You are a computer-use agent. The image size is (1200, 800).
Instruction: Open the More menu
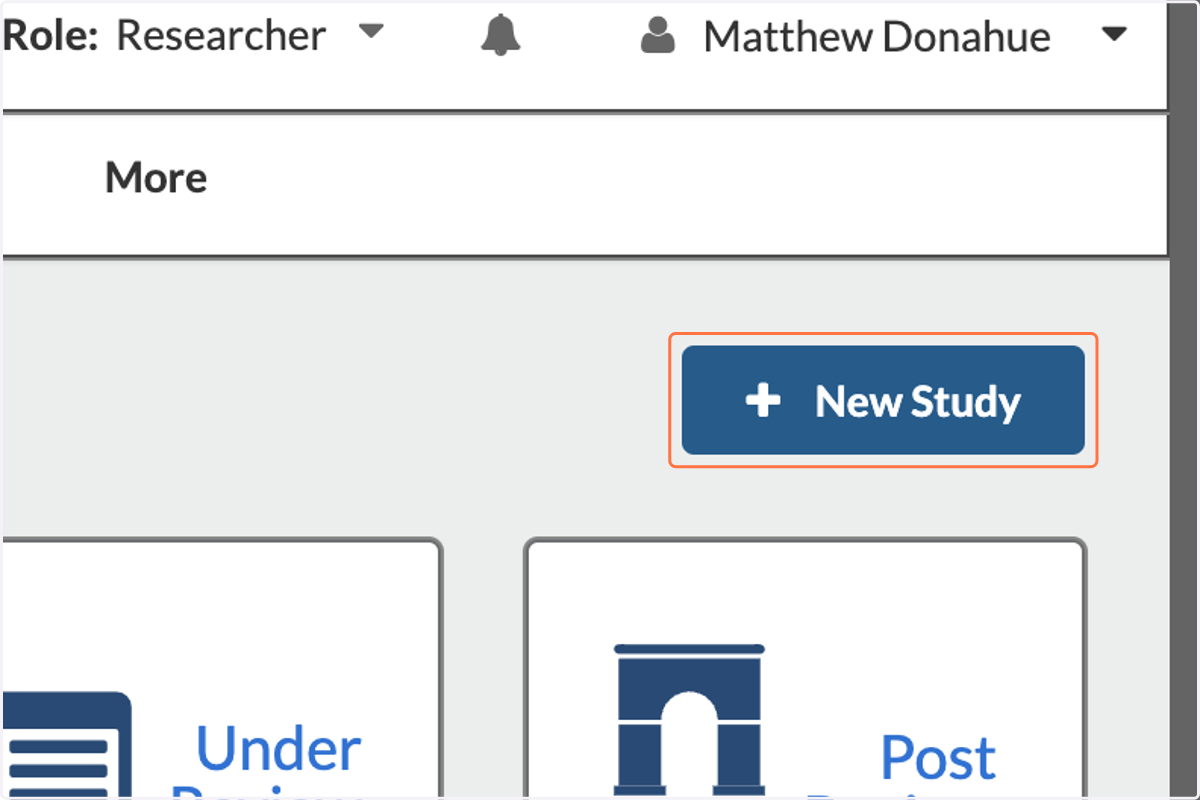[156, 178]
